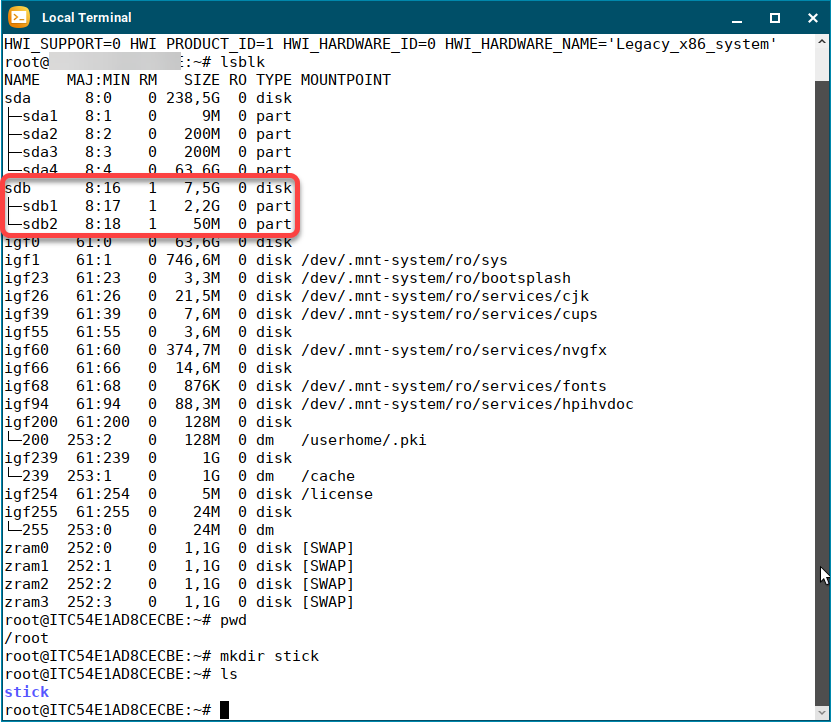Click the MOUNTPOINT column header
Screen dimensions: 831x722
click(345, 80)
